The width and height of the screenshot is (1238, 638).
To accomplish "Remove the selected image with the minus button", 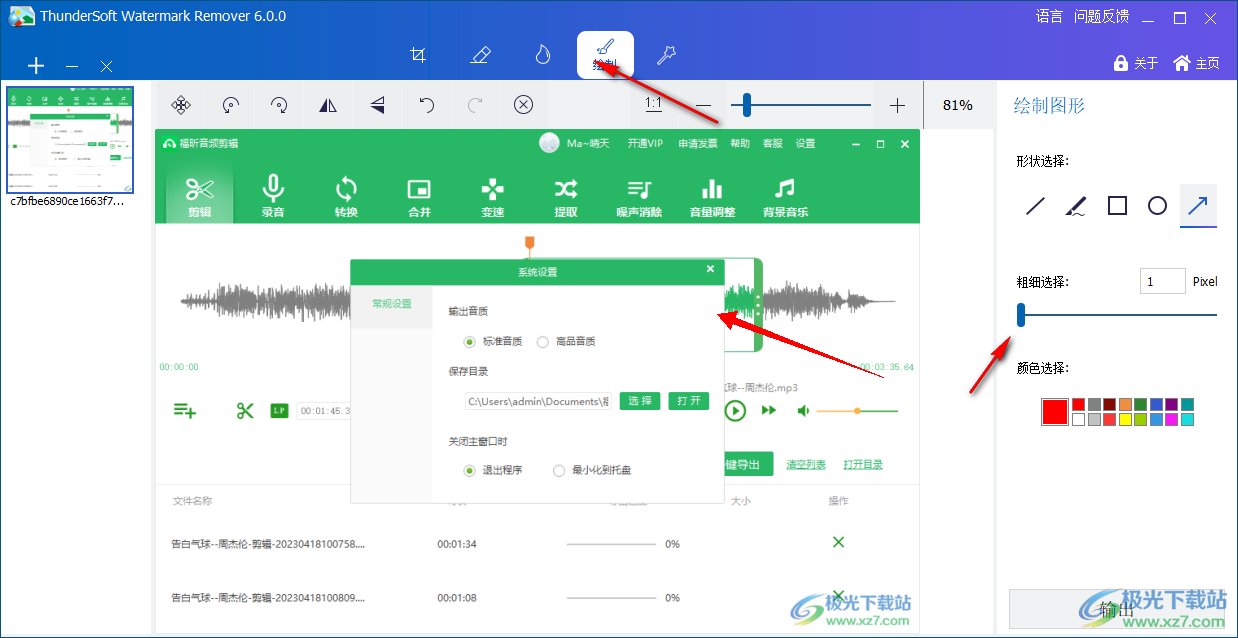I will click(72, 66).
